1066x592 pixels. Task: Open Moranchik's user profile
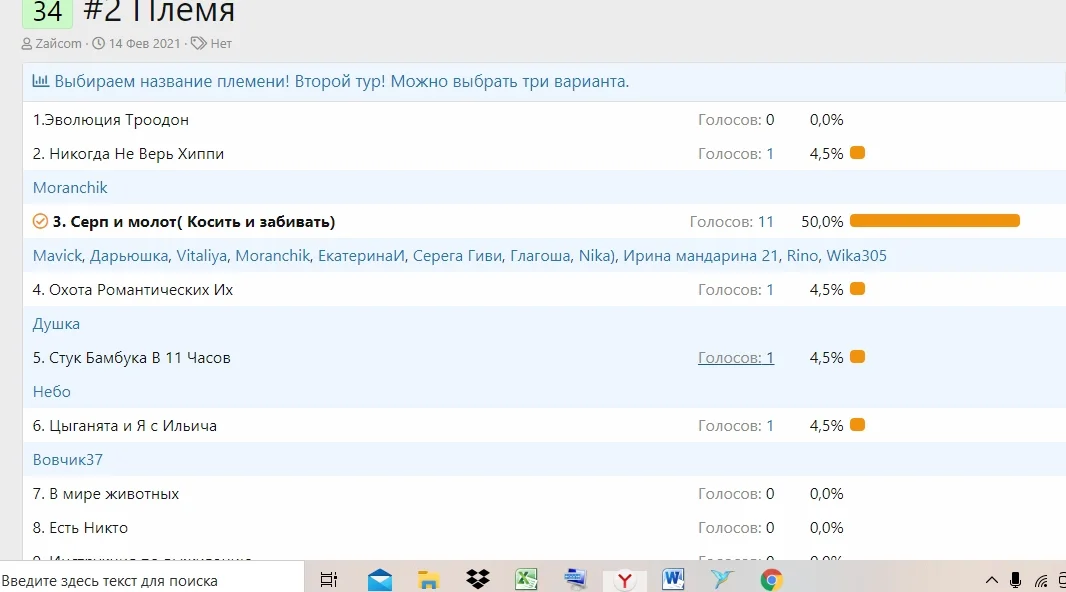pos(70,187)
